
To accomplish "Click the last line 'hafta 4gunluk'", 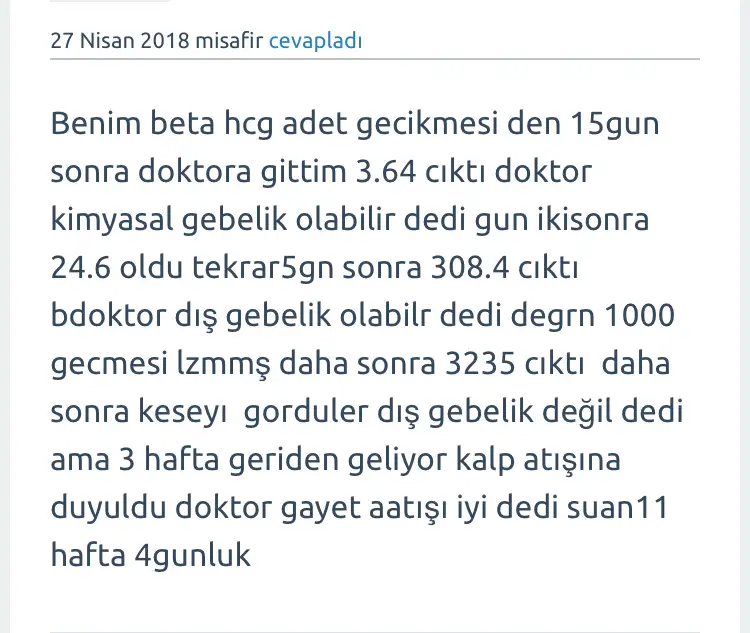I will tap(151, 556).
